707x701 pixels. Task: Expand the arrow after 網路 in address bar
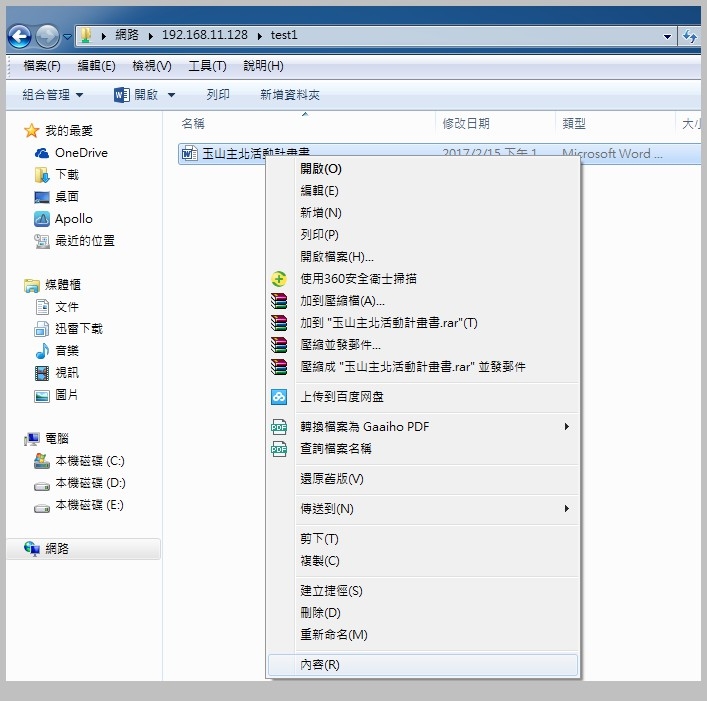pos(151,36)
